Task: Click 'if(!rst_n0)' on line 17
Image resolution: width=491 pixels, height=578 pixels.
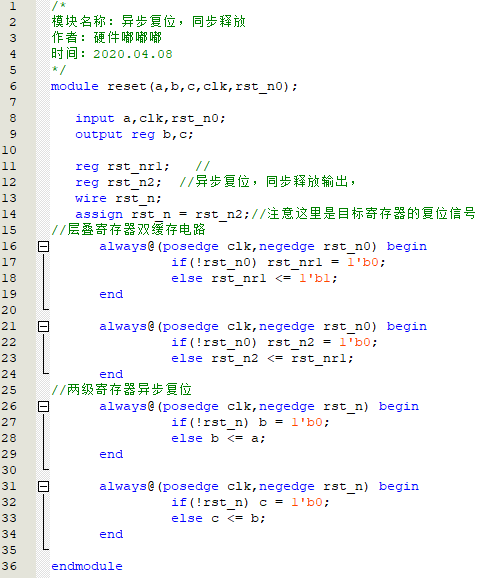Action: (214, 262)
